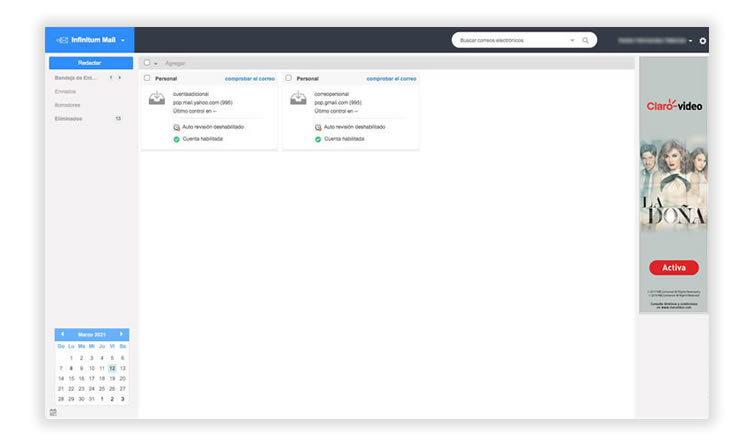Go to next month in calendar
Screen dimensions: 755x445
click(x=121, y=334)
